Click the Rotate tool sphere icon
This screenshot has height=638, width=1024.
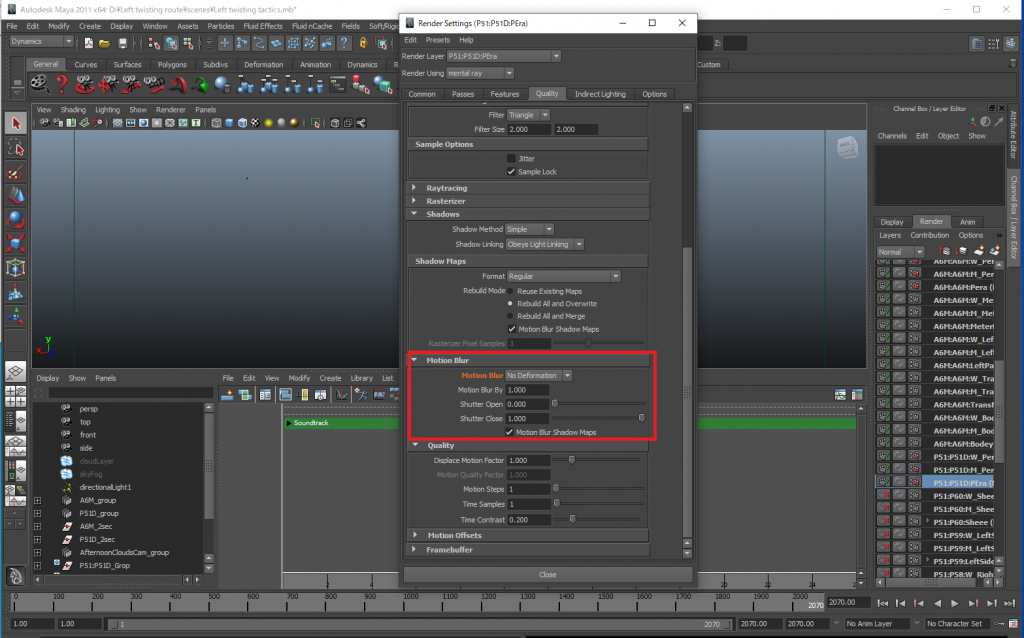[16, 219]
